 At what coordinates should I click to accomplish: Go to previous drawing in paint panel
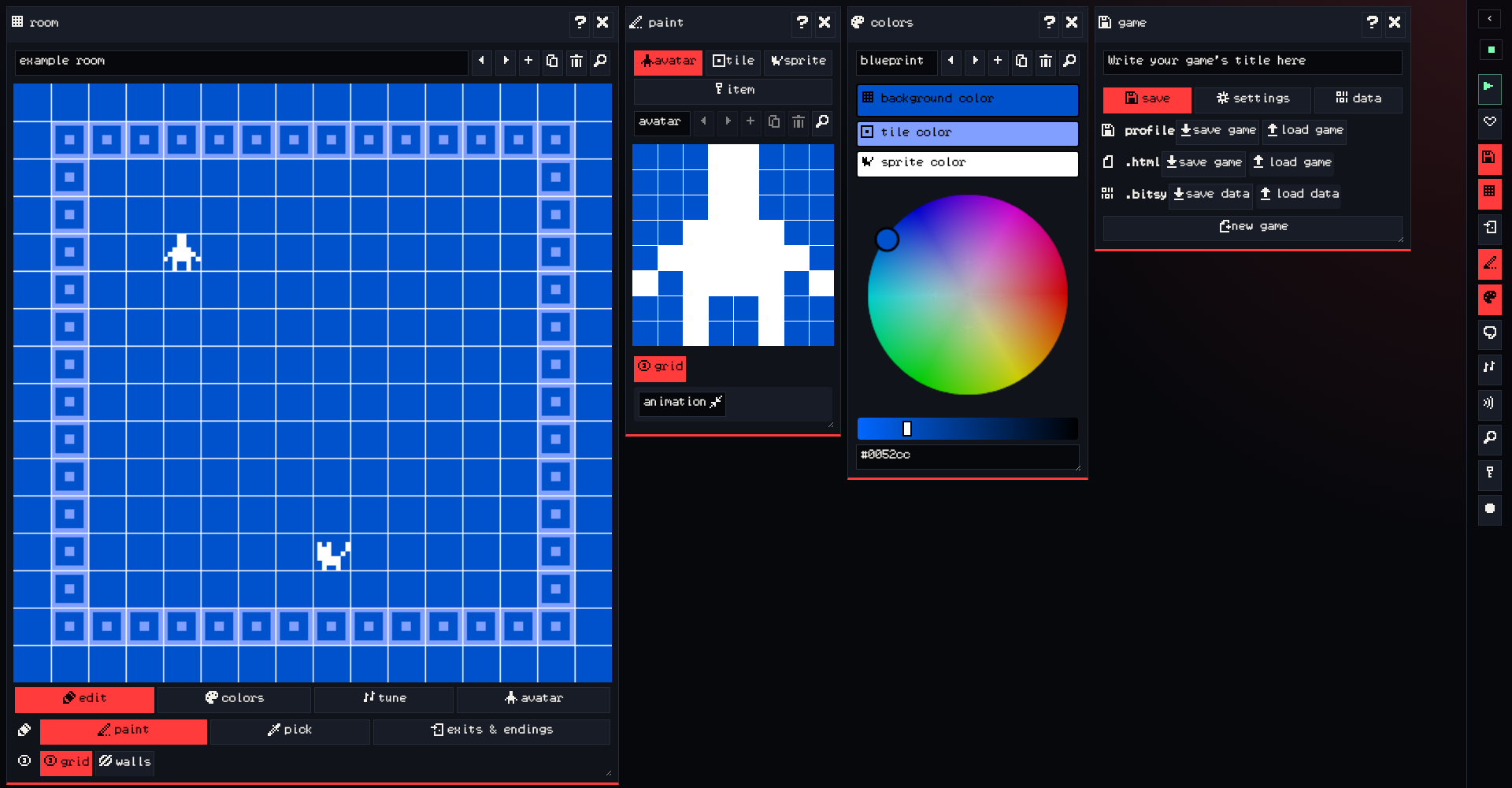[x=703, y=122]
